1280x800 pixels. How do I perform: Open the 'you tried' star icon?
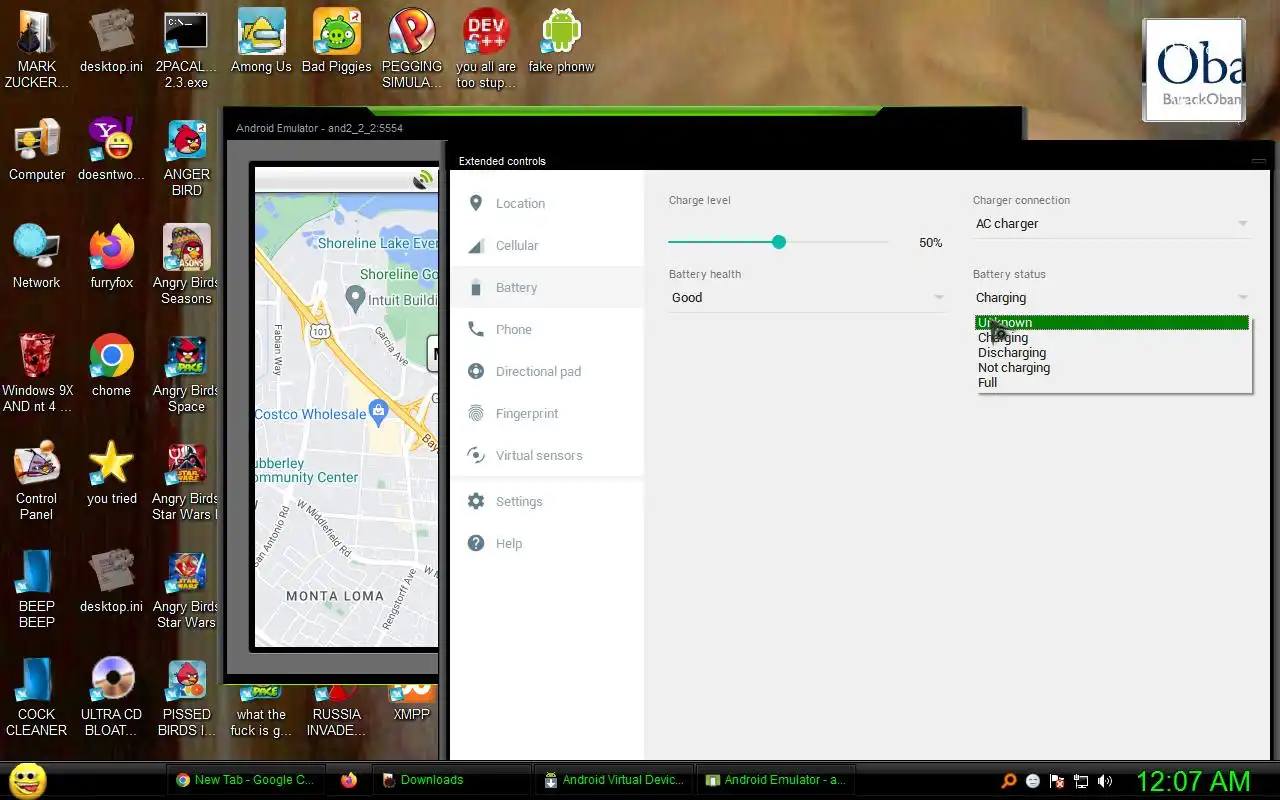click(111, 464)
